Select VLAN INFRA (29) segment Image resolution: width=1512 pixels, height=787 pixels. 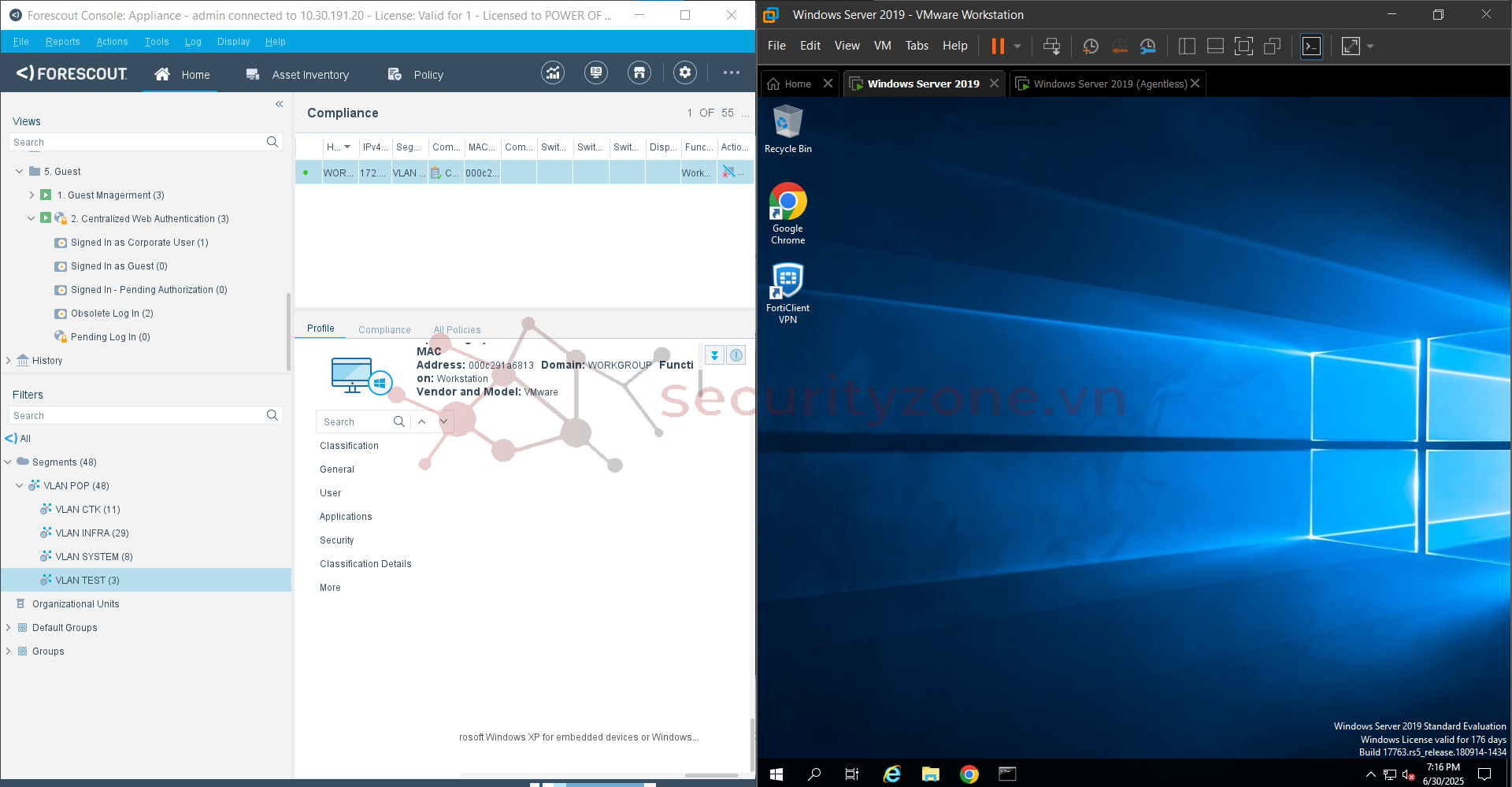coord(92,533)
